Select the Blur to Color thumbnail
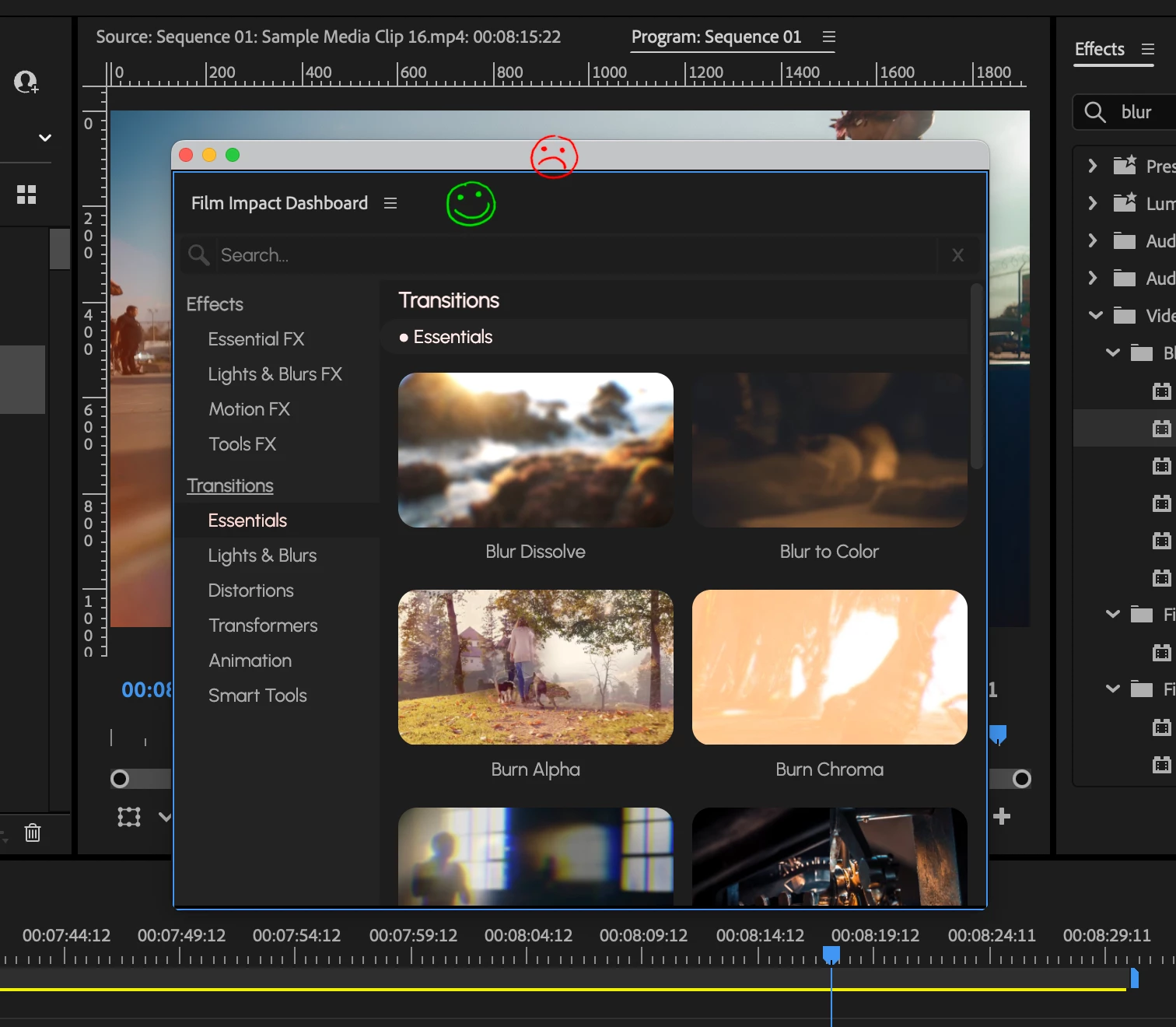Viewport: 1176px width, 1027px height. [830, 450]
